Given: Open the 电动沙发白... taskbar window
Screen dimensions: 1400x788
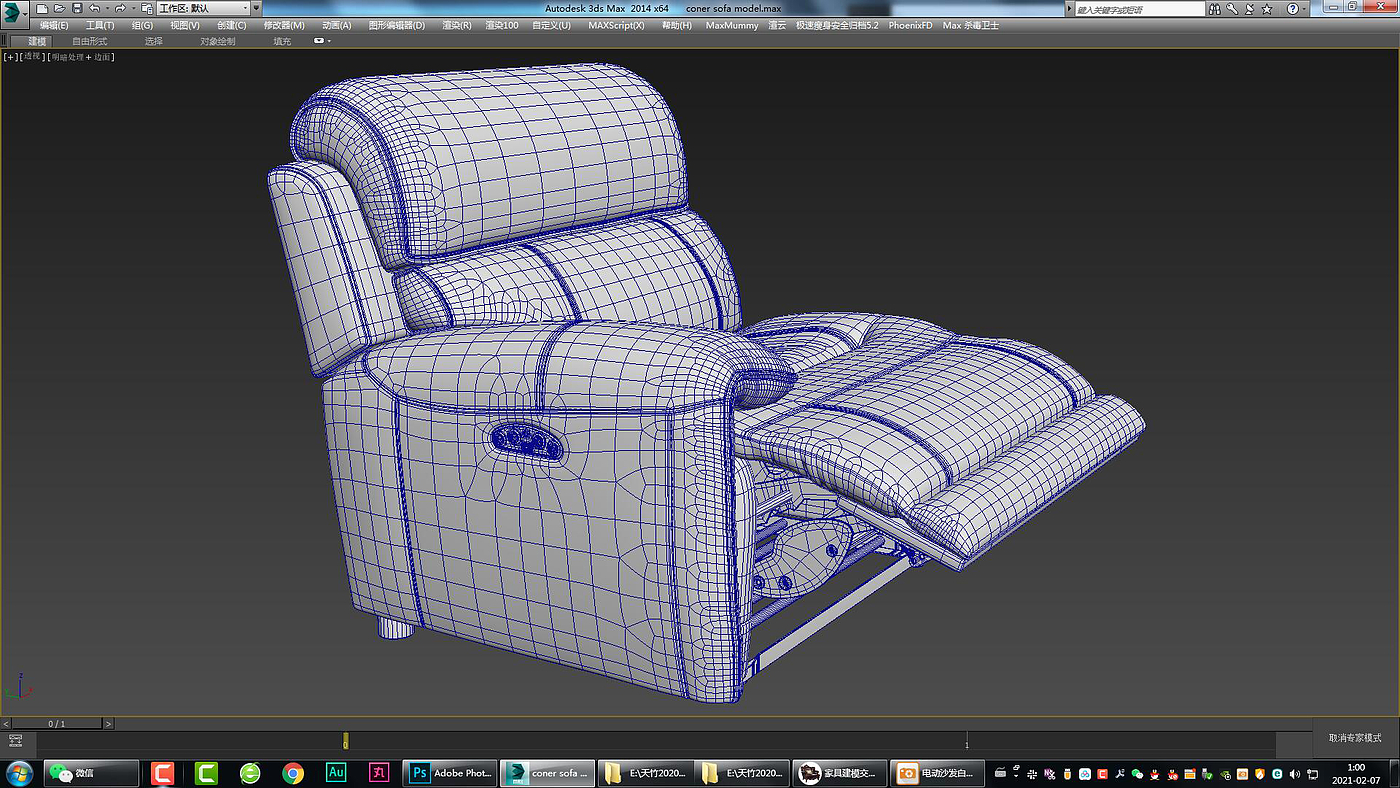Looking at the screenshot, I should (x=936, y=772).
